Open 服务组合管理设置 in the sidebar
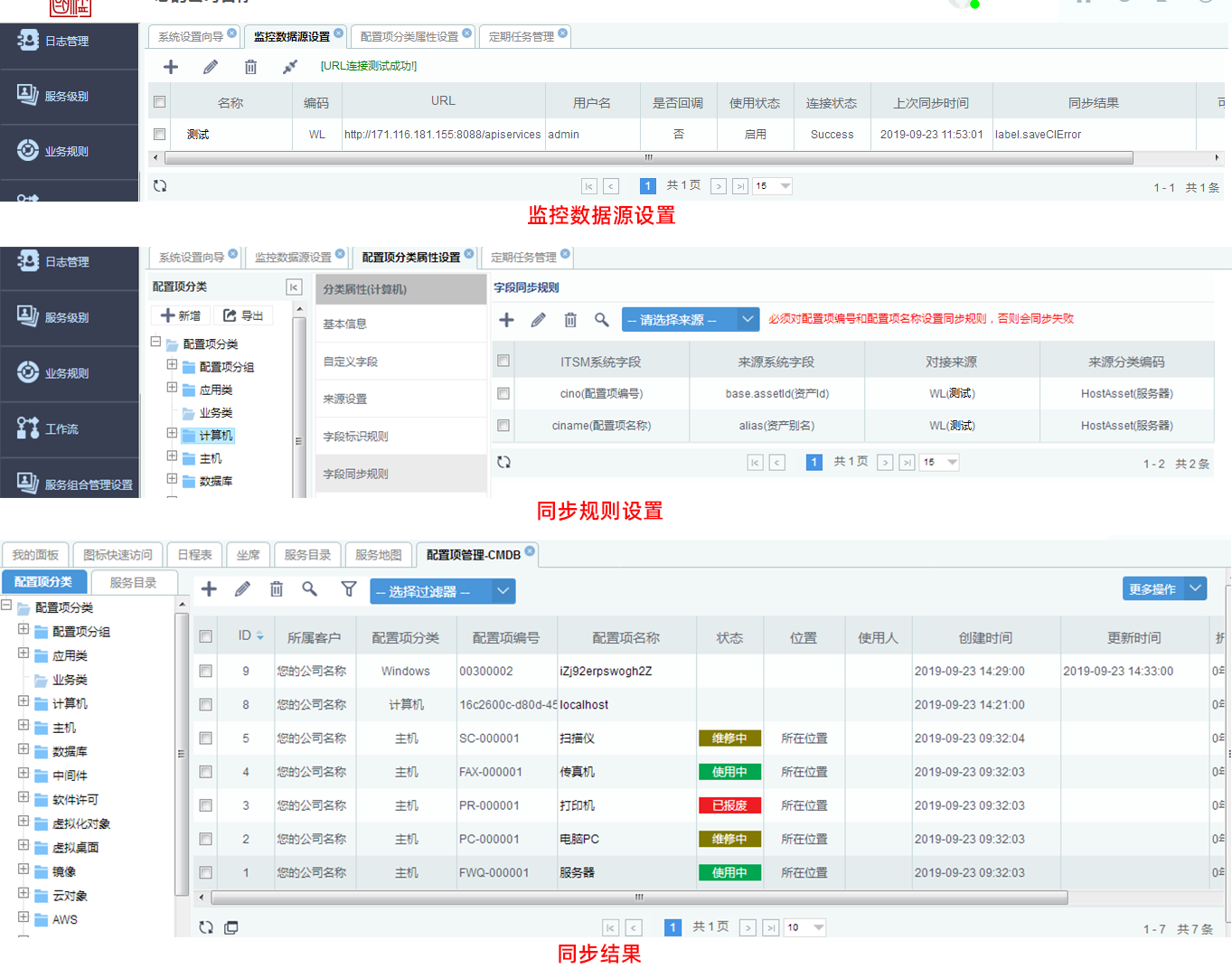 coord(70,484)
